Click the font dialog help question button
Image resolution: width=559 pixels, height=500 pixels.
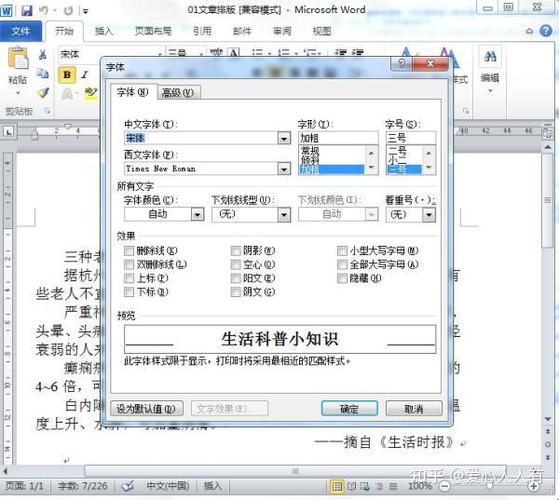click(x=401, y=64)
